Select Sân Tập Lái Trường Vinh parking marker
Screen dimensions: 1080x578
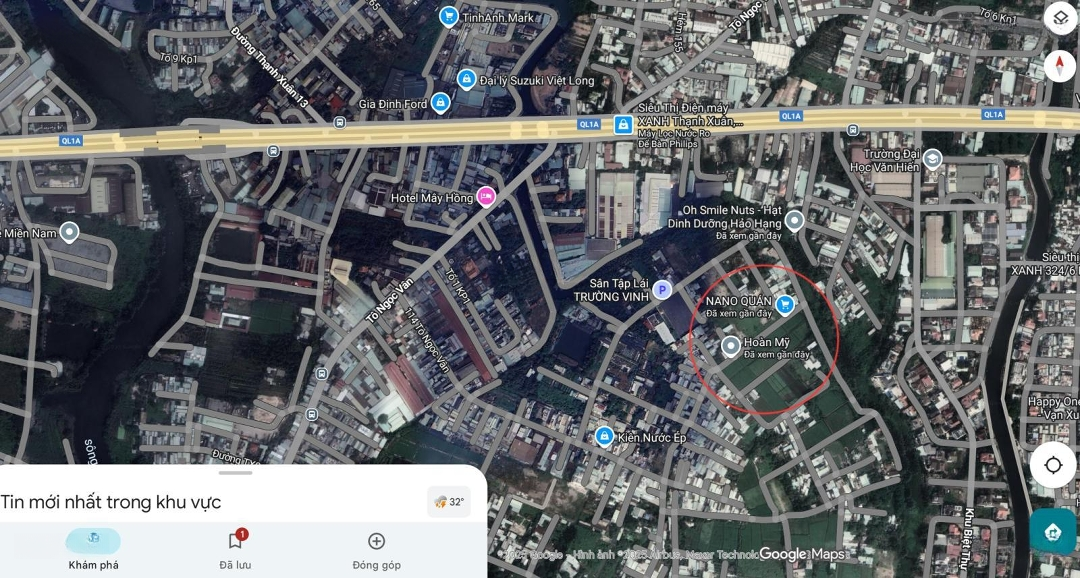coord(662,290)
